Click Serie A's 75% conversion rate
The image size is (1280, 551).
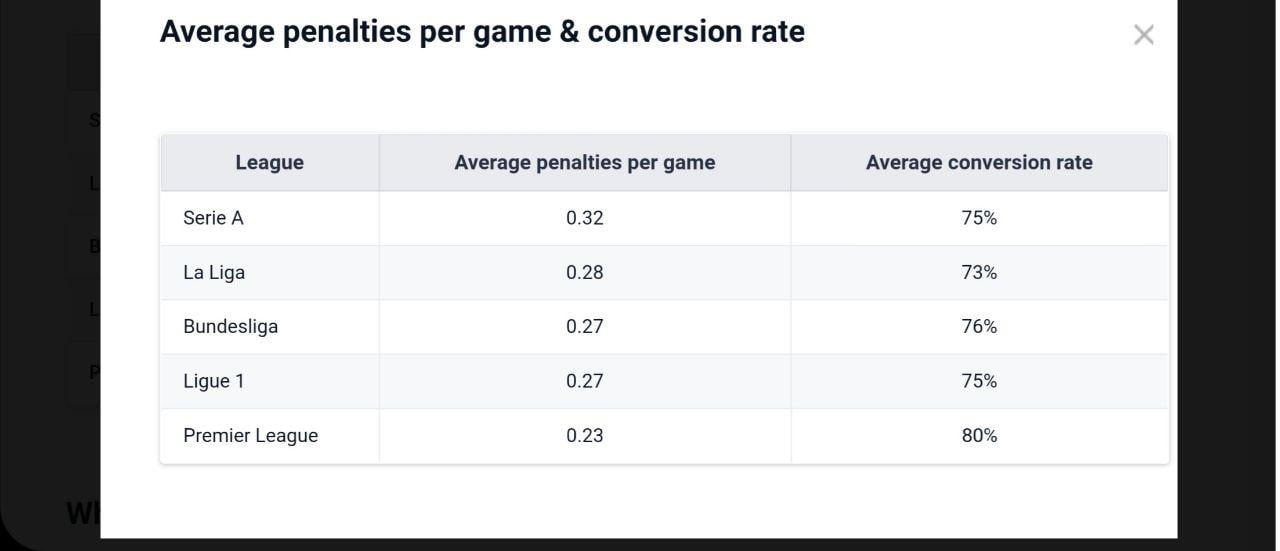point(979,218)
